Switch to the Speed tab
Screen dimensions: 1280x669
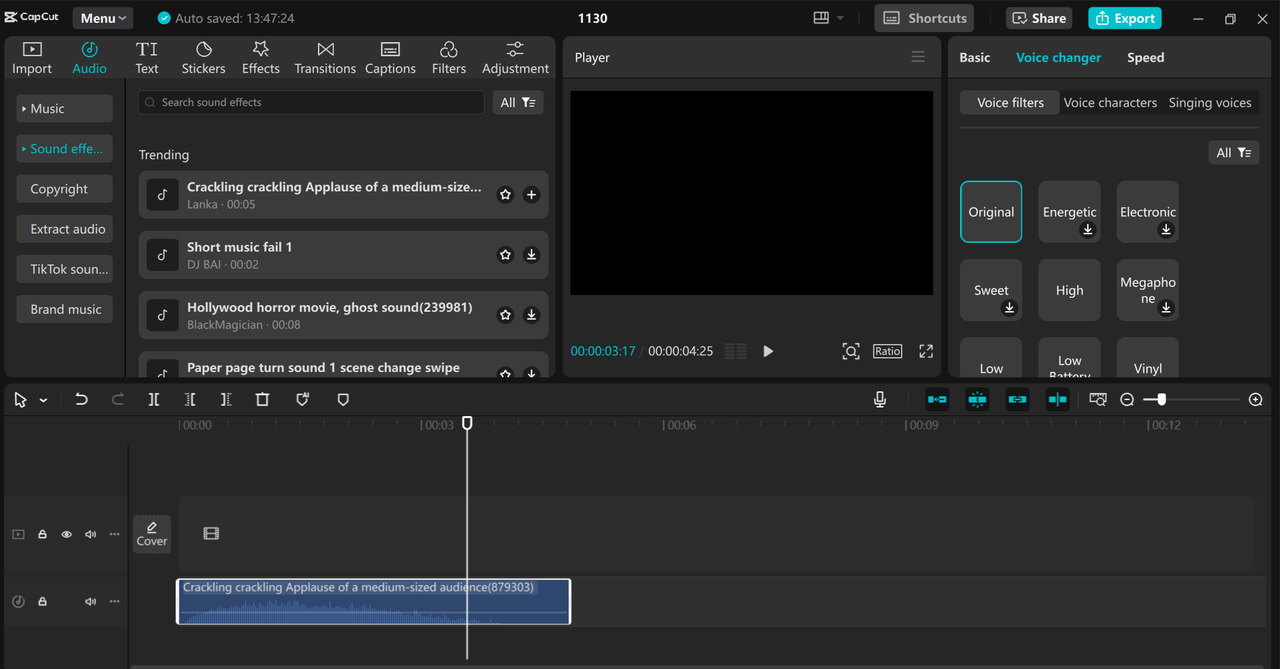1145,57
